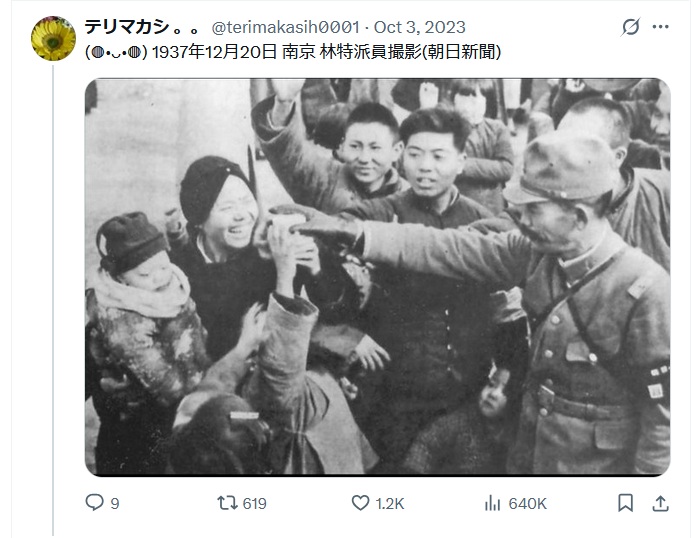Open the sunflower profile avatar
The image size is (697, 538).
coord(53,38)
